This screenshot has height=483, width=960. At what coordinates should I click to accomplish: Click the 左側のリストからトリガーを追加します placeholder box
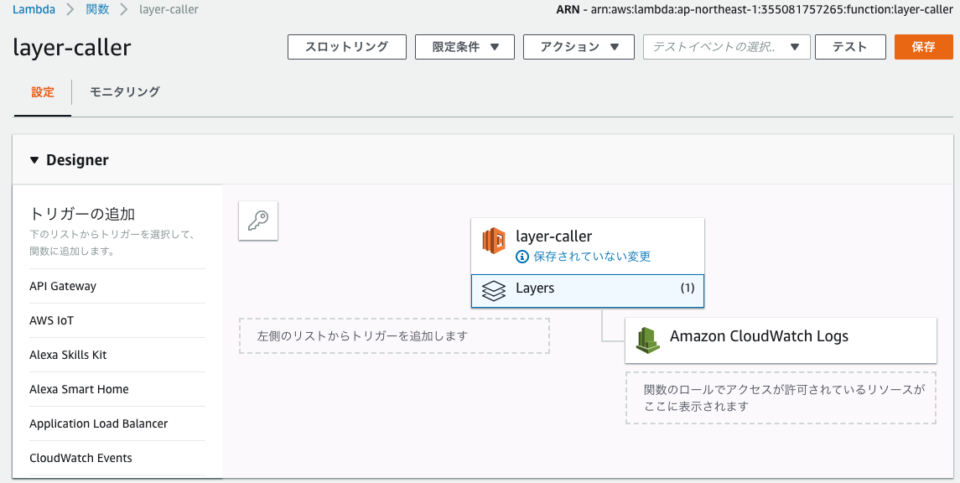click(394, 335)
